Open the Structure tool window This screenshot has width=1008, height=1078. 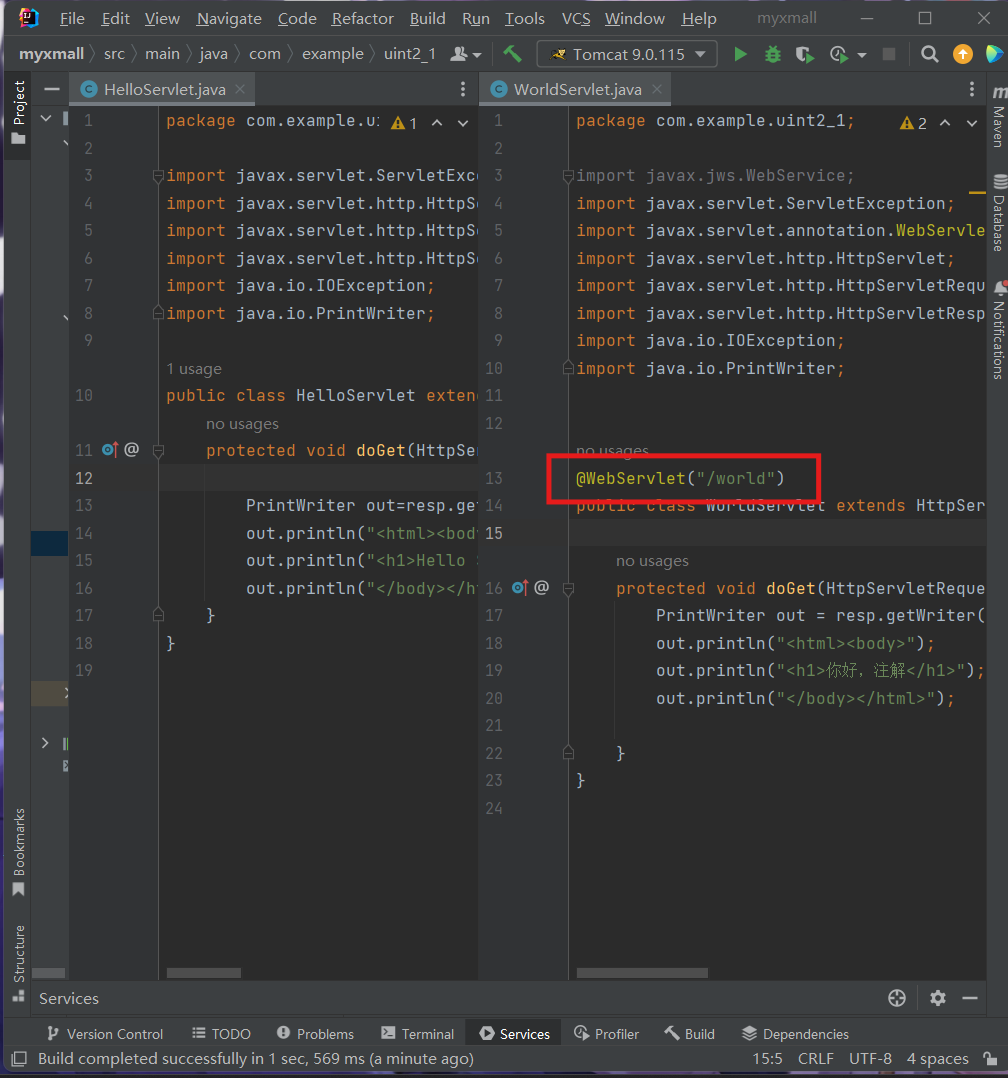pyautogui.click(x=19, y=962)
